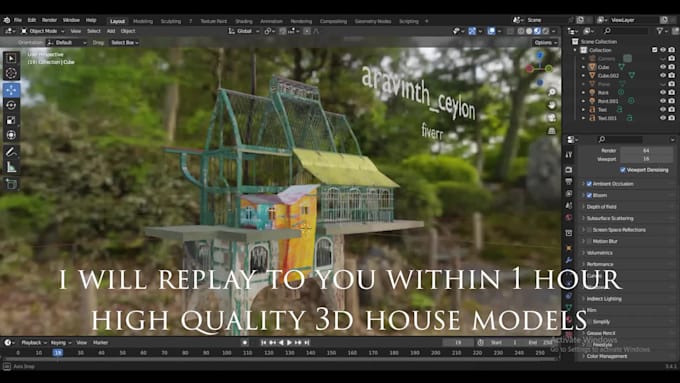Enable the Motion Blur checkbox
This screenshot has width=680, height=383.
[589, 241]
